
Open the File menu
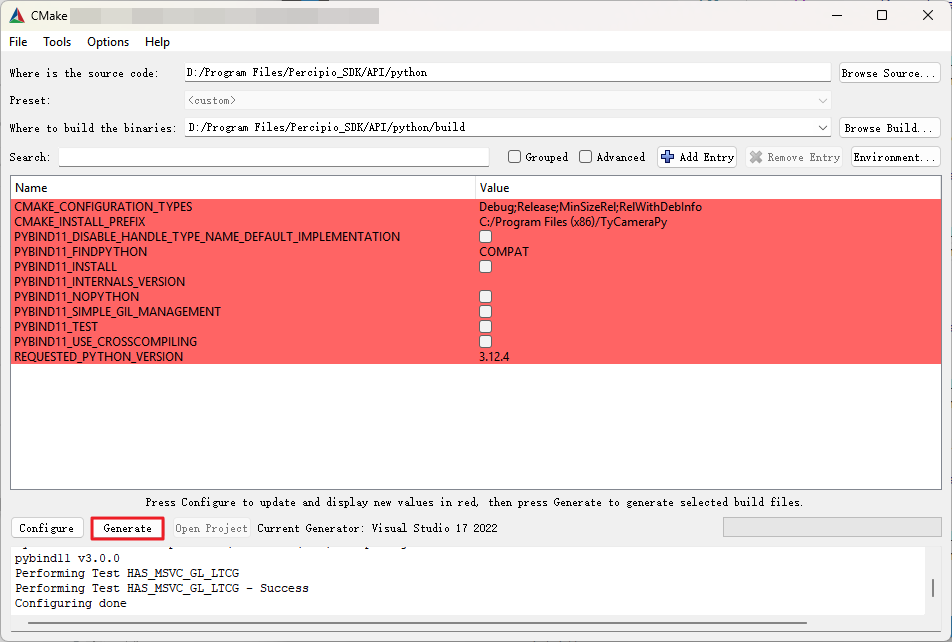pos(18,42)
